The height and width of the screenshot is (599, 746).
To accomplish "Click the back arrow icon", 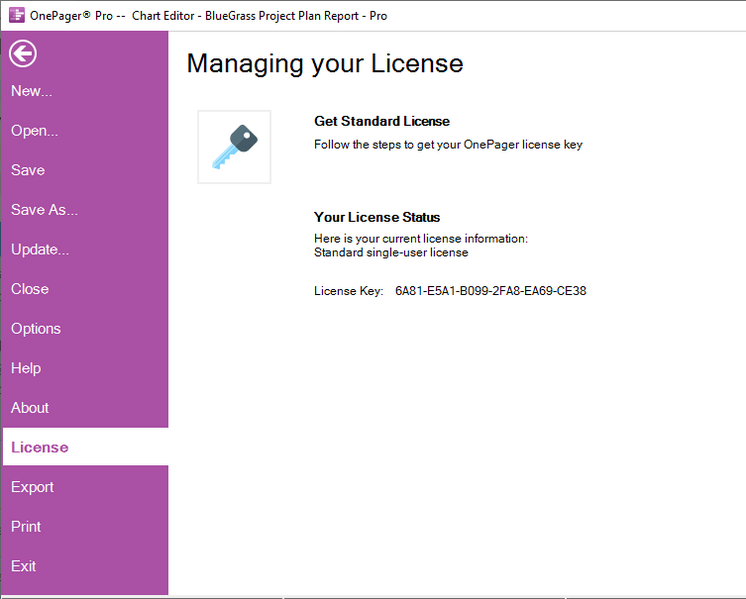I will (23, 53).
